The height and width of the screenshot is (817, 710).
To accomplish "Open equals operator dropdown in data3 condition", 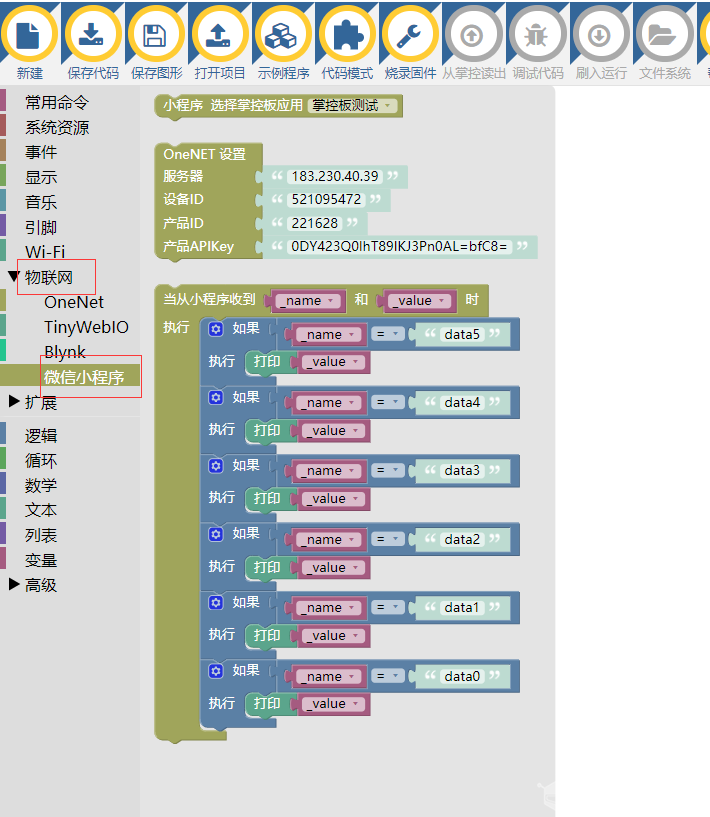I will (388, 471).
